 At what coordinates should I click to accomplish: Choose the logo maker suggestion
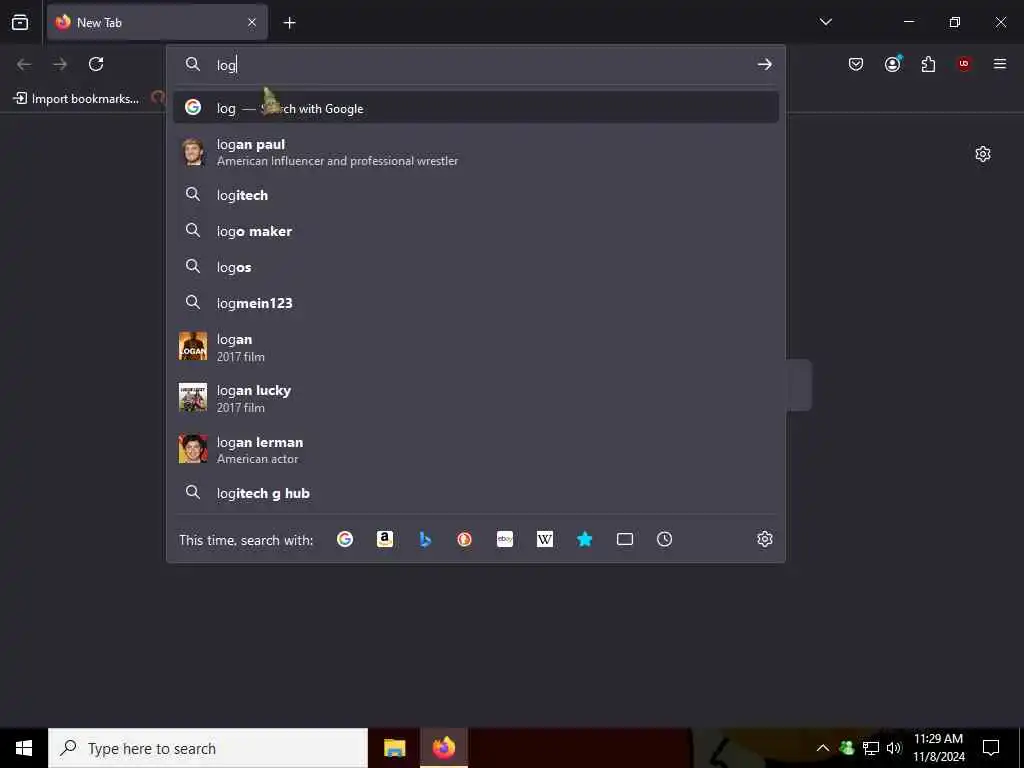pyautogui.click(x=475, y=231)
